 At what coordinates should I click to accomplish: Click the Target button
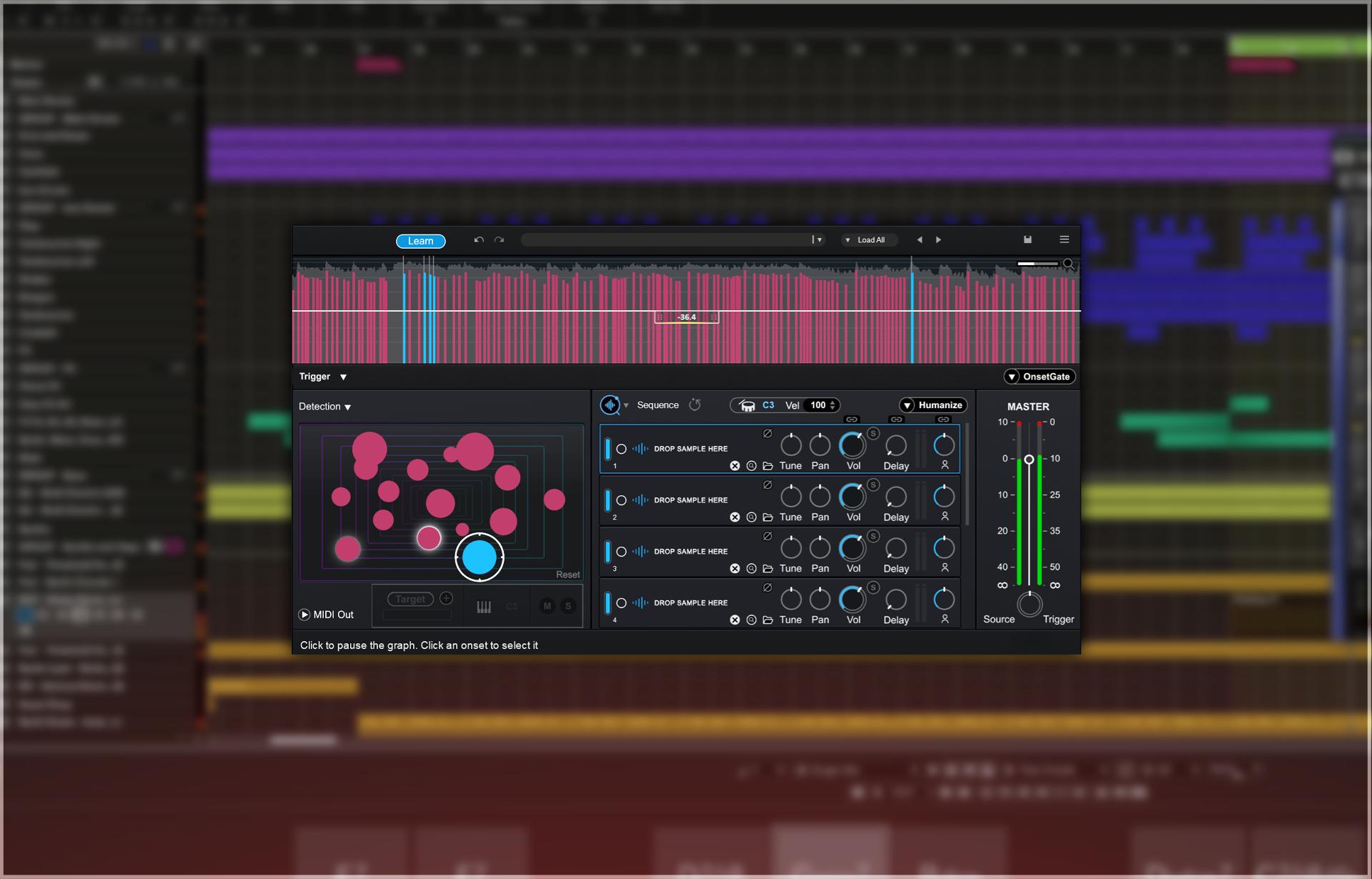410,599
